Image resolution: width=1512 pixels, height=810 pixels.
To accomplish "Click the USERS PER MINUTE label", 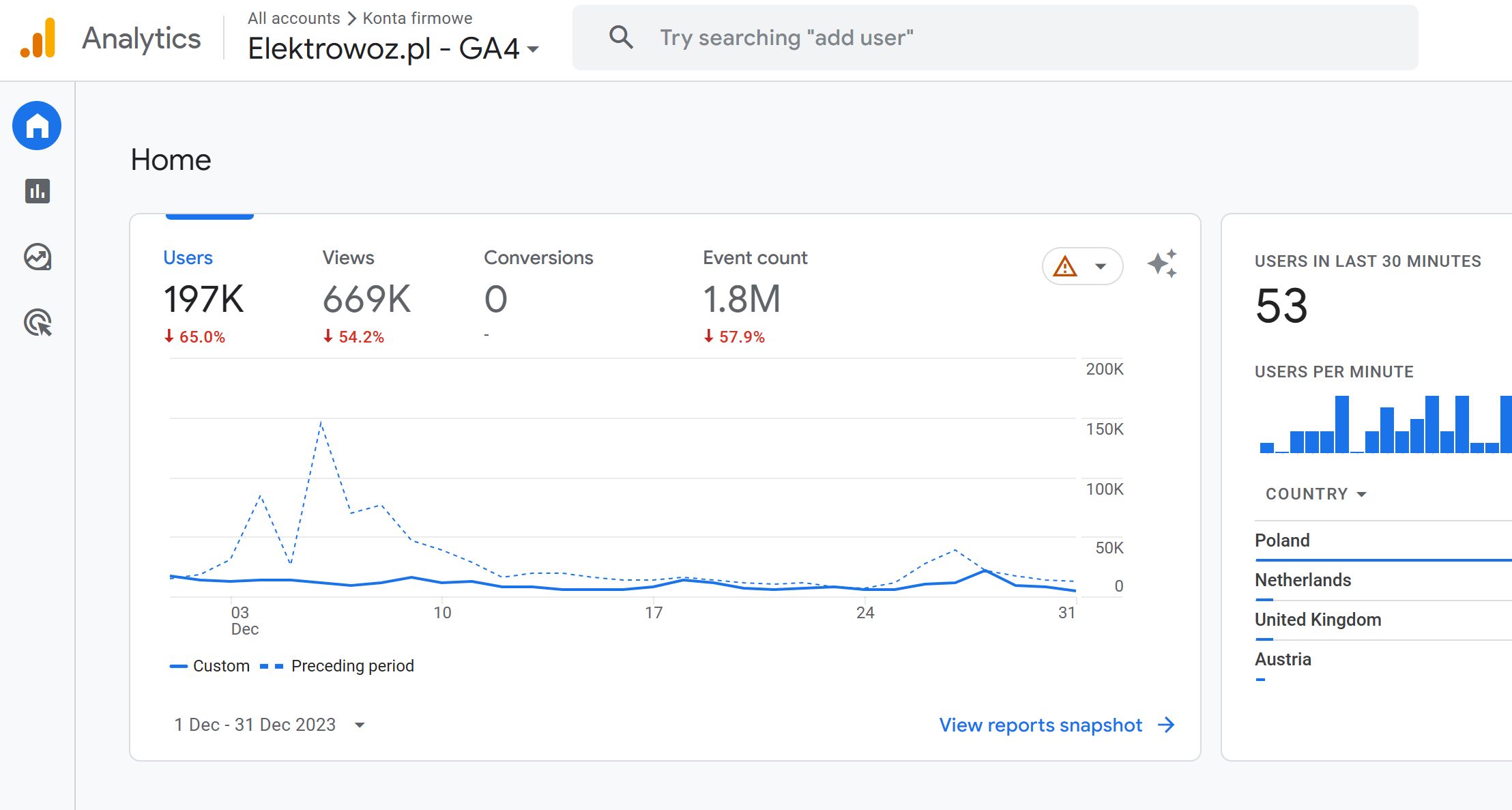I will 1334,372.
